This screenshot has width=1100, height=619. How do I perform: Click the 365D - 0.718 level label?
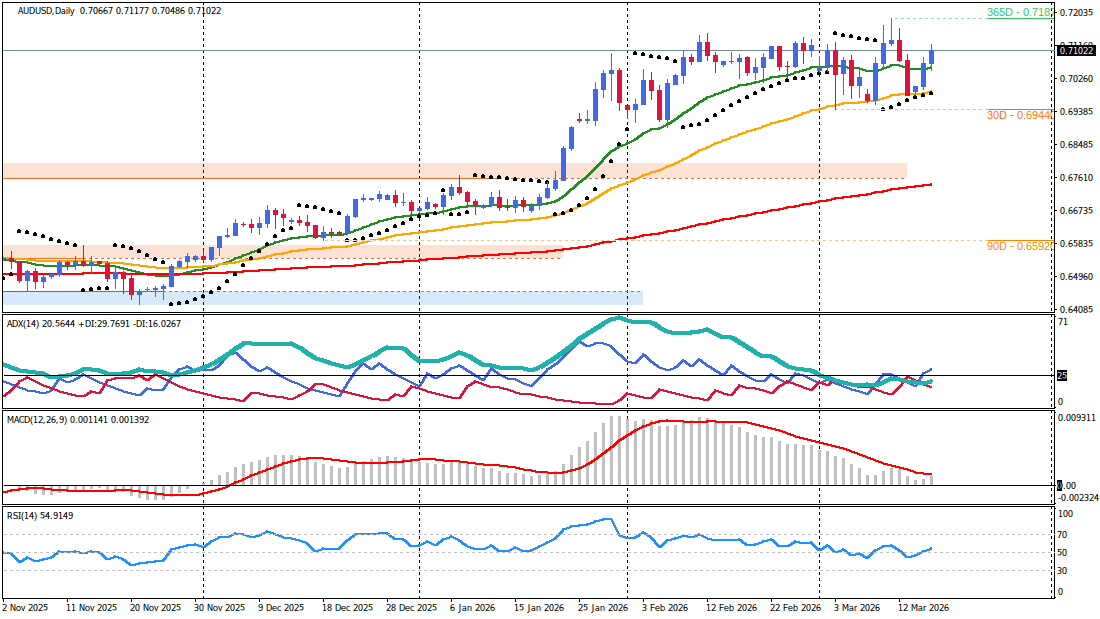1019,13
